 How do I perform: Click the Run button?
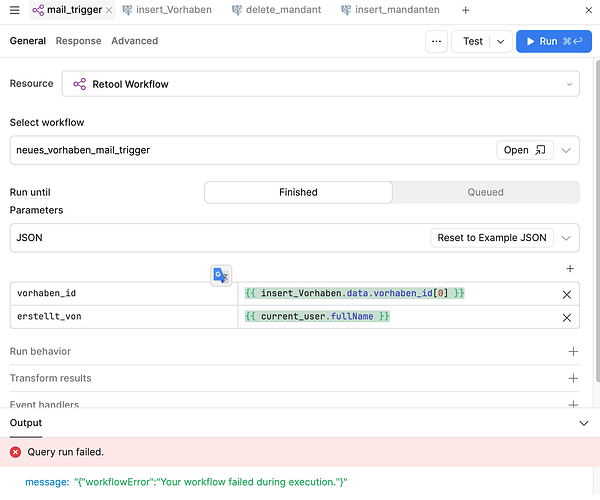[547, 42]
